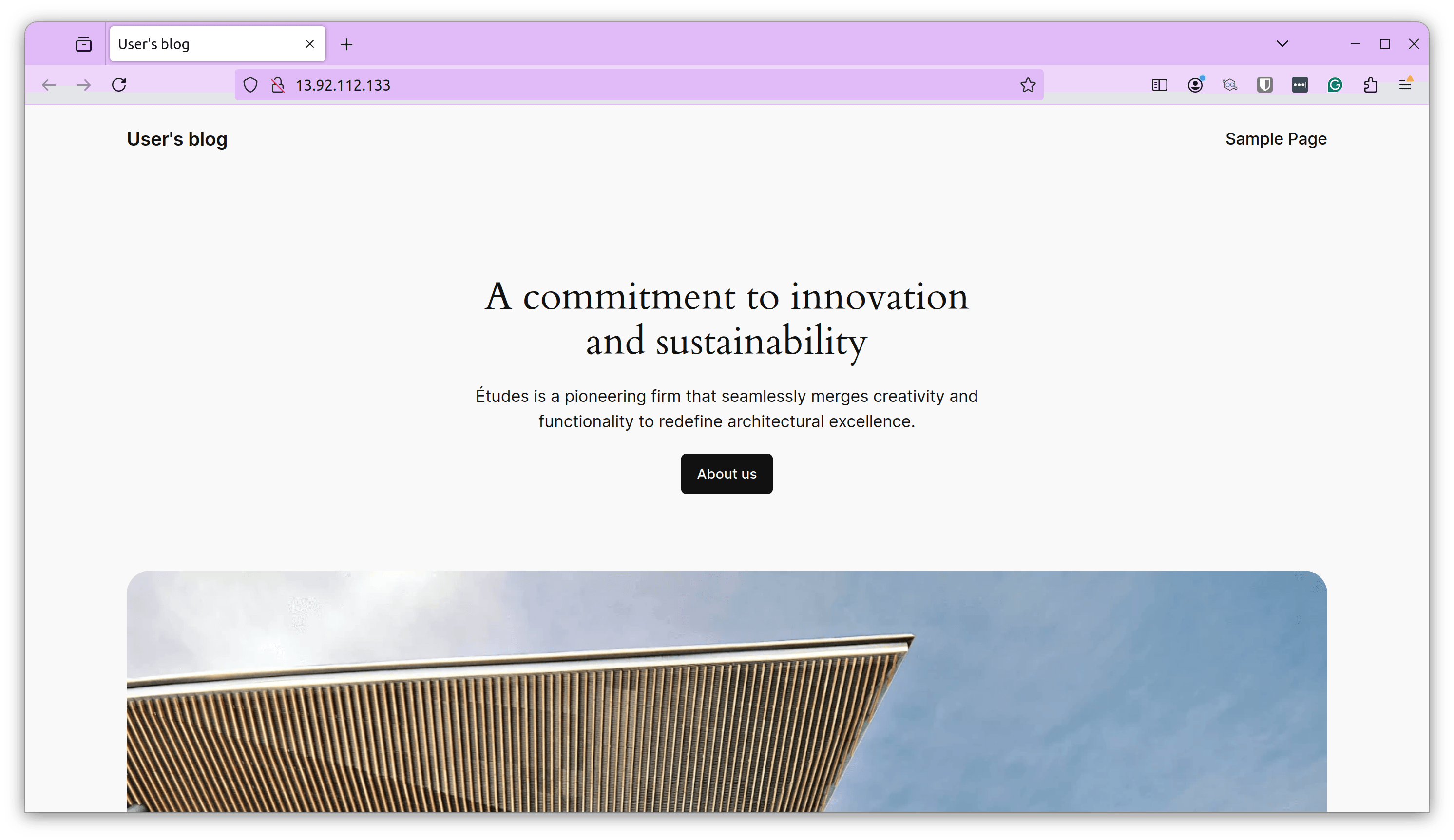Click the sidebar toggle icon
Viewport: 1454px width, 840px height.
tap(1158, 85)
